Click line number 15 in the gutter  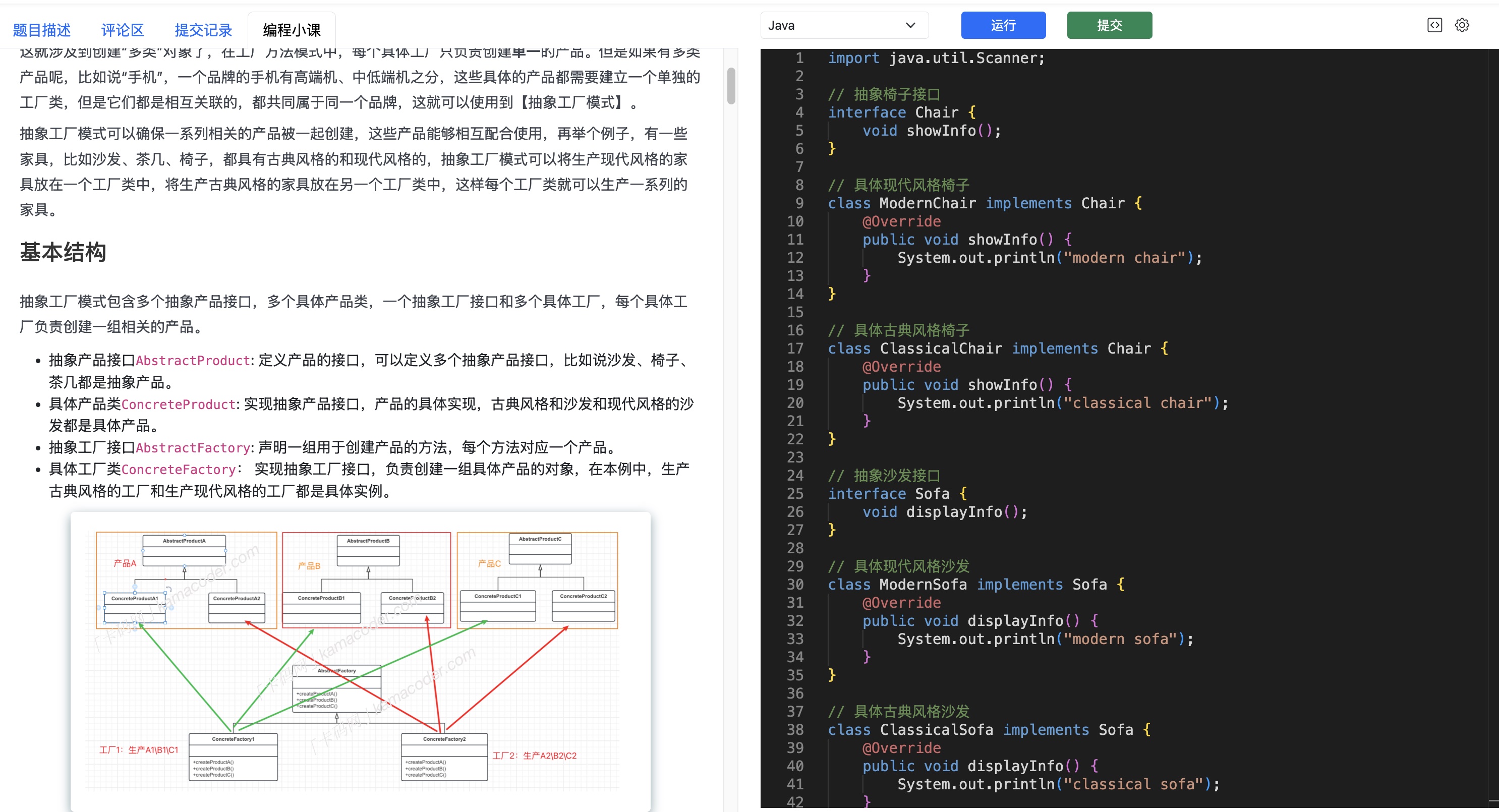click(795, 312)
